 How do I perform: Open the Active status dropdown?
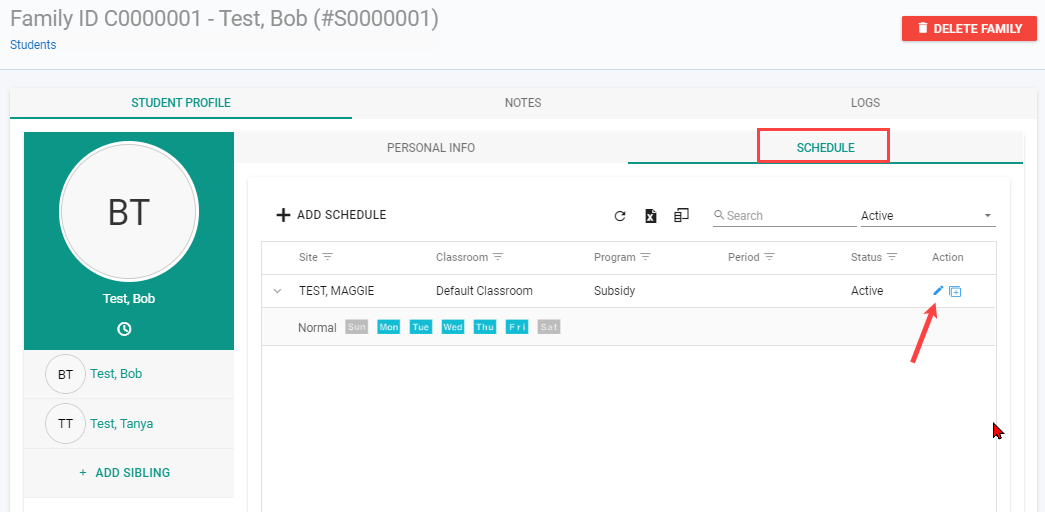[x=928, y=216]
